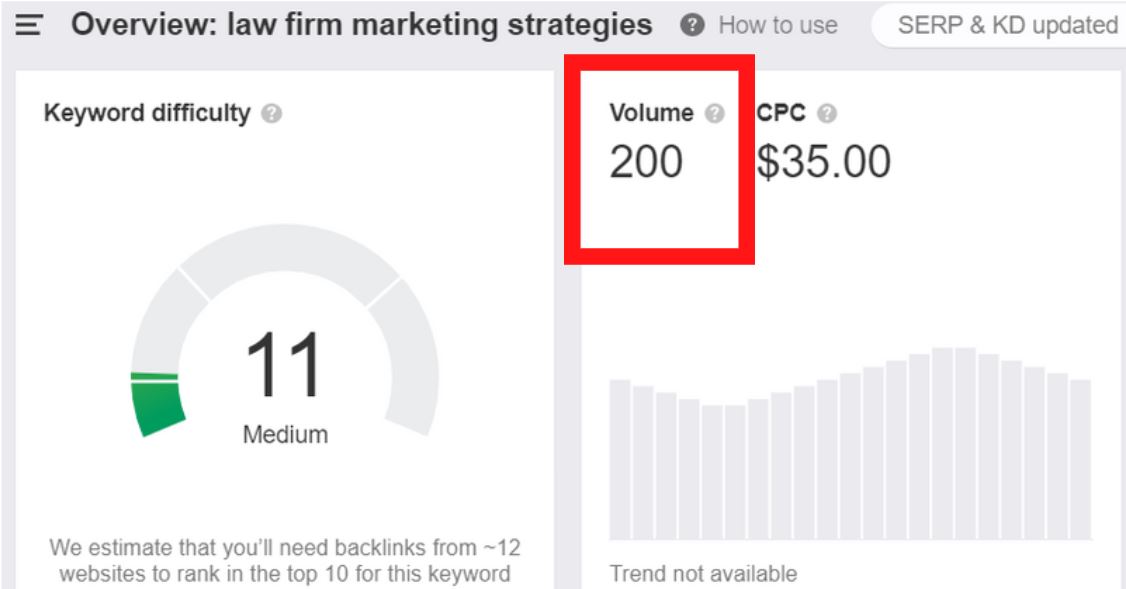Open the "How to use" link
This screenshot has height=589, width=1126.
click(777, 26)
